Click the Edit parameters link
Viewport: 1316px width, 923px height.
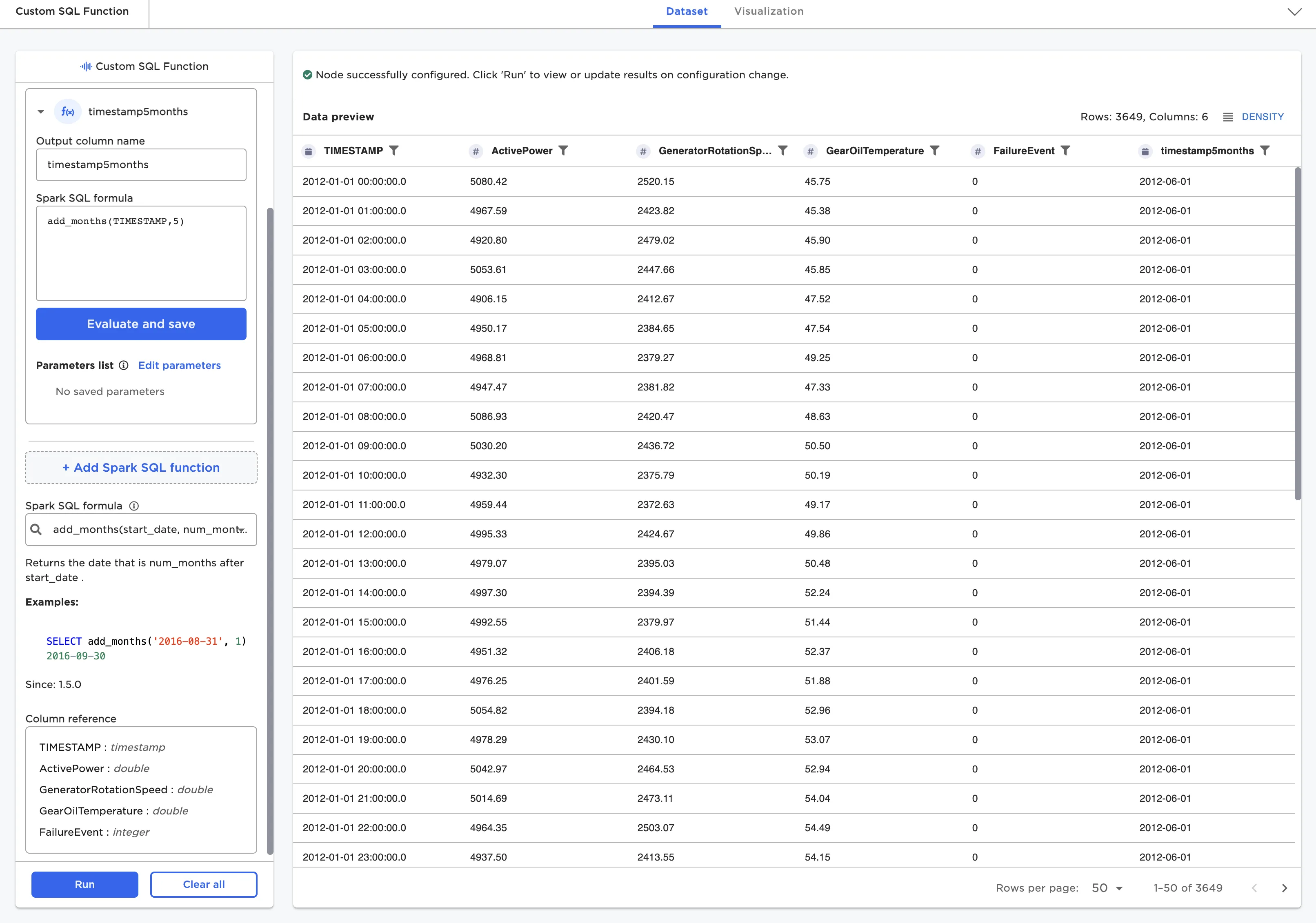click(180, 366)
